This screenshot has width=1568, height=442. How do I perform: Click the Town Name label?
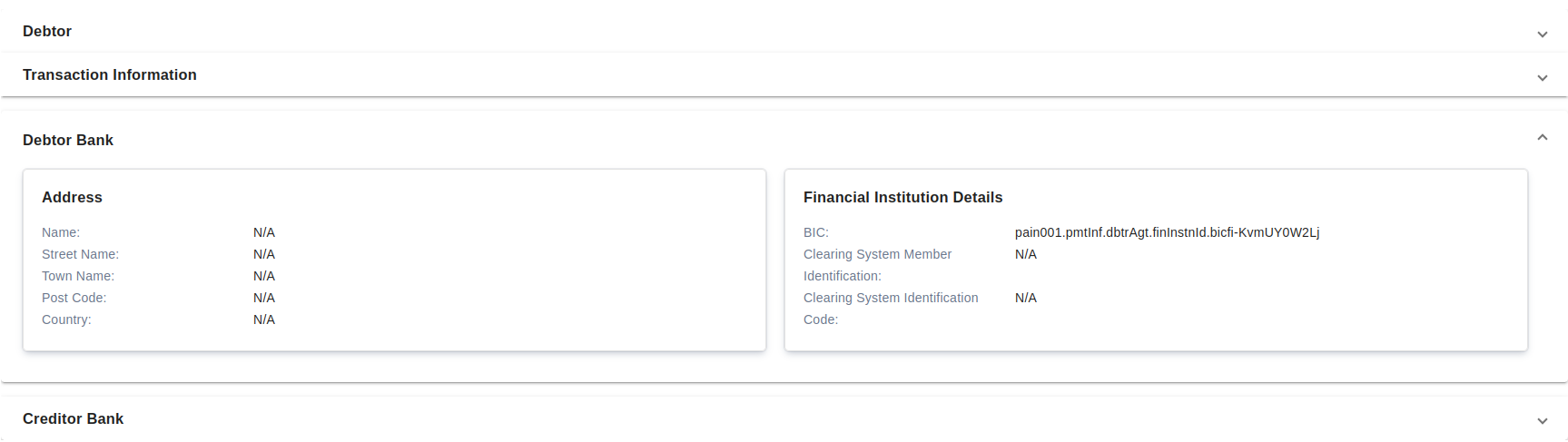[x=78, y=276]
